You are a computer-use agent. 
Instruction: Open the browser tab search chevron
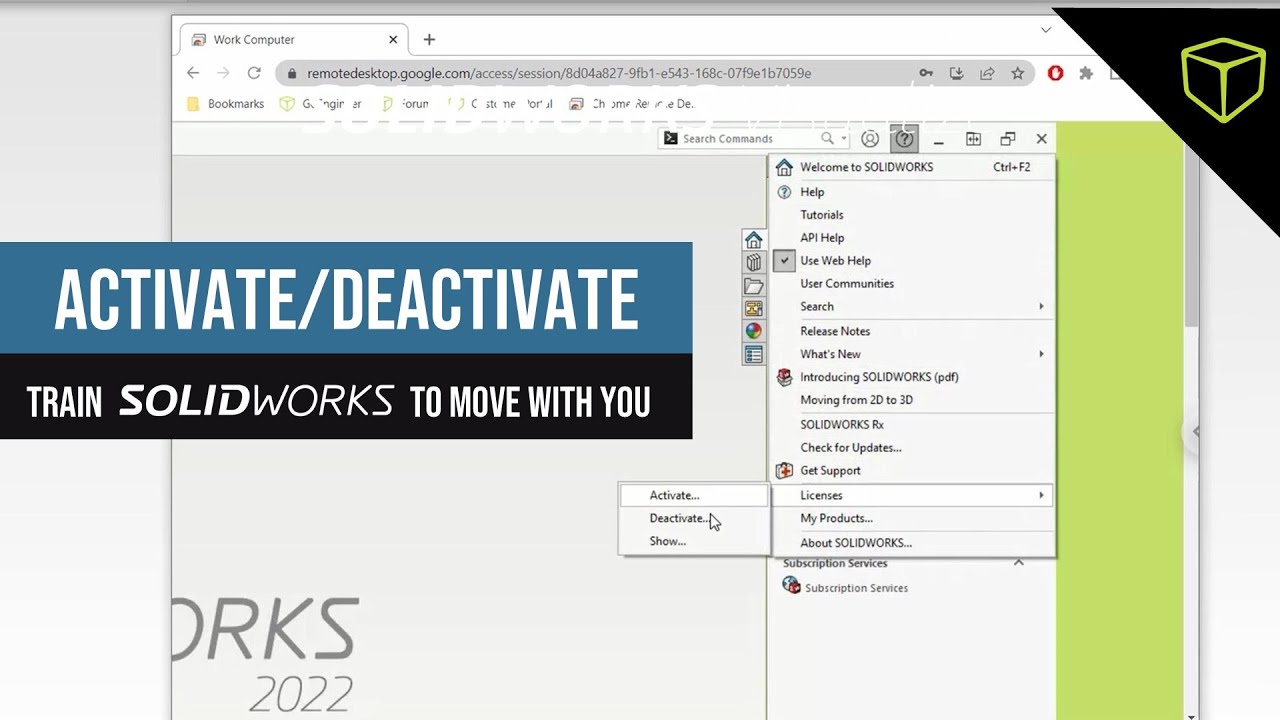tap(1046, 30)
